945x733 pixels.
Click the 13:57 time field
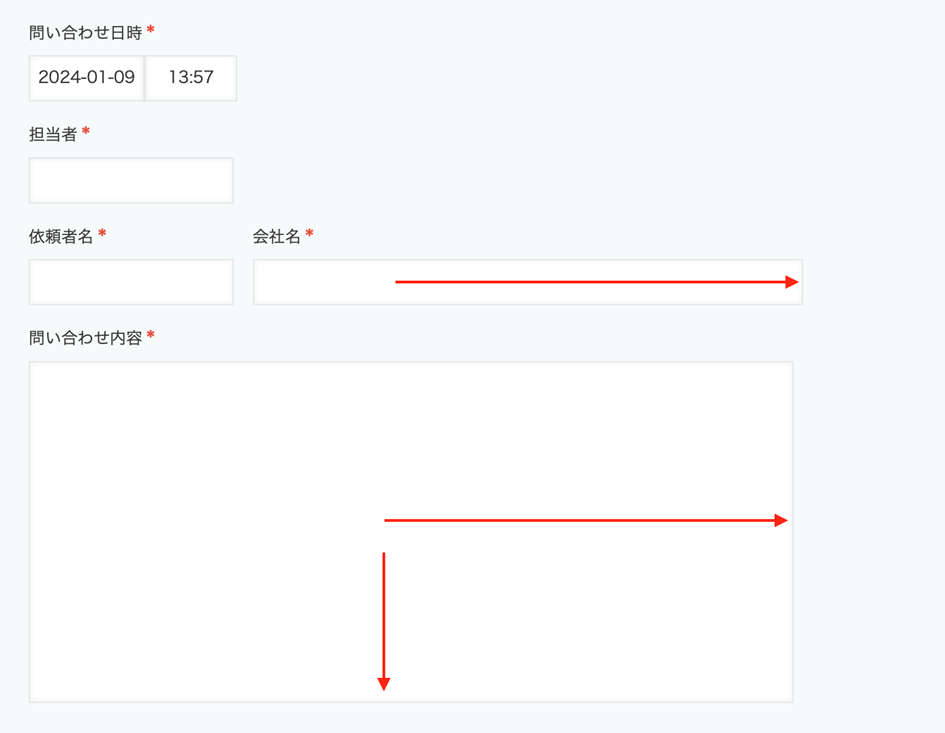point(191,78)
